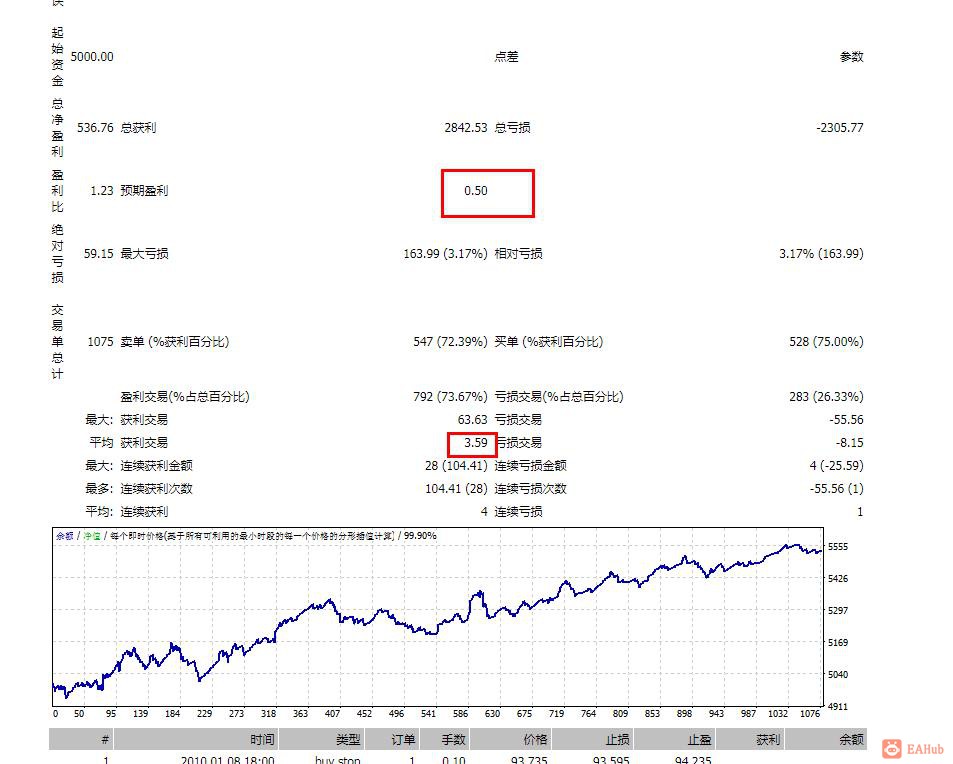Click the consecutive wins value 28 (104.41)

456,466
